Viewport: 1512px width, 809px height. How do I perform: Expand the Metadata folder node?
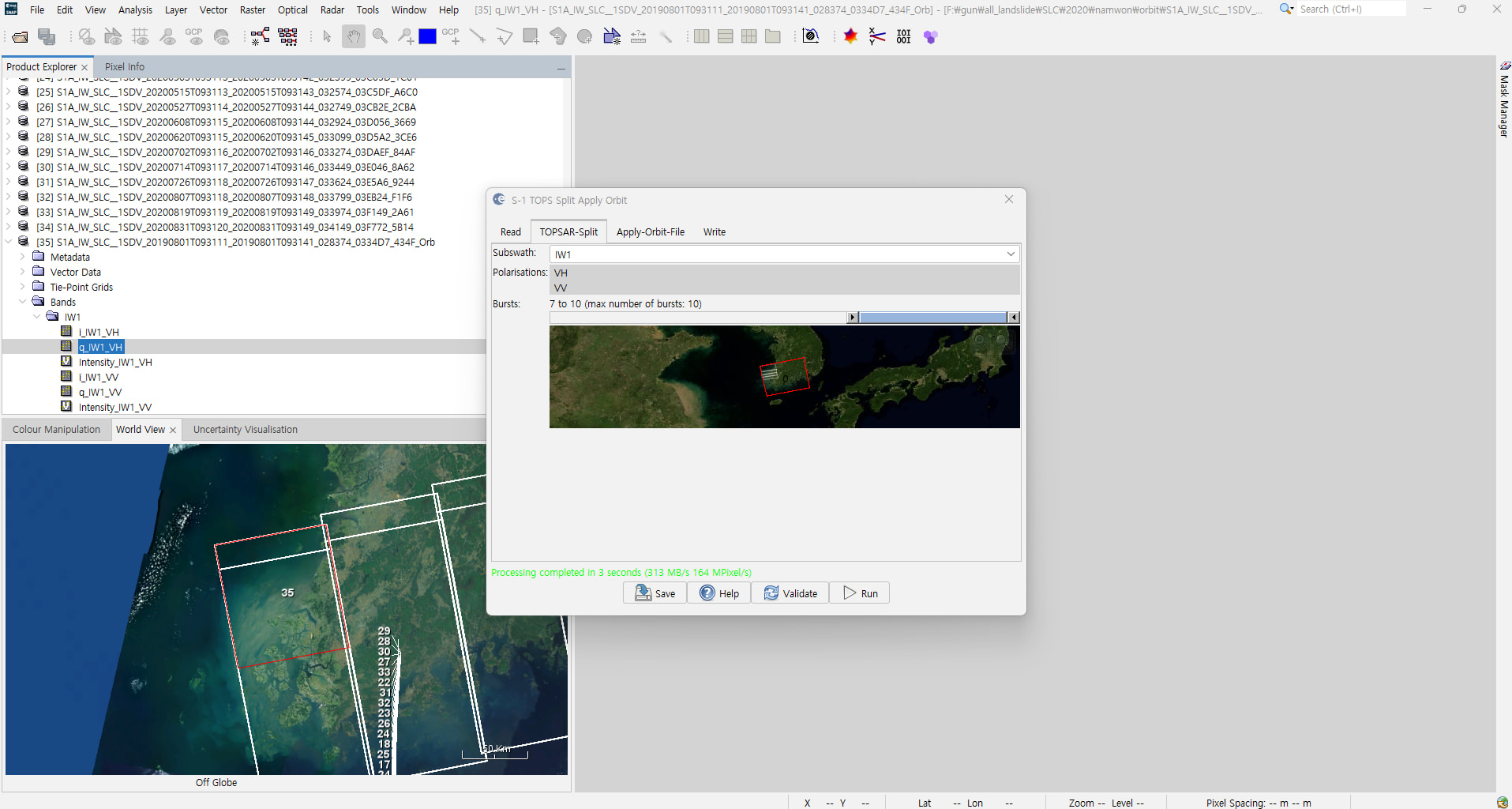point(23,258)
